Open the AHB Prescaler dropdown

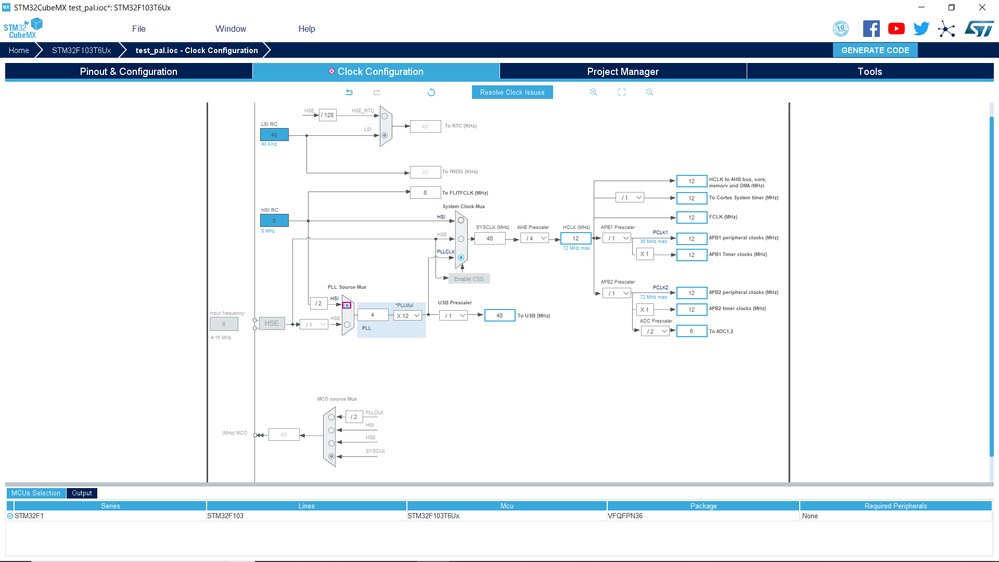[x=534, y=238]
